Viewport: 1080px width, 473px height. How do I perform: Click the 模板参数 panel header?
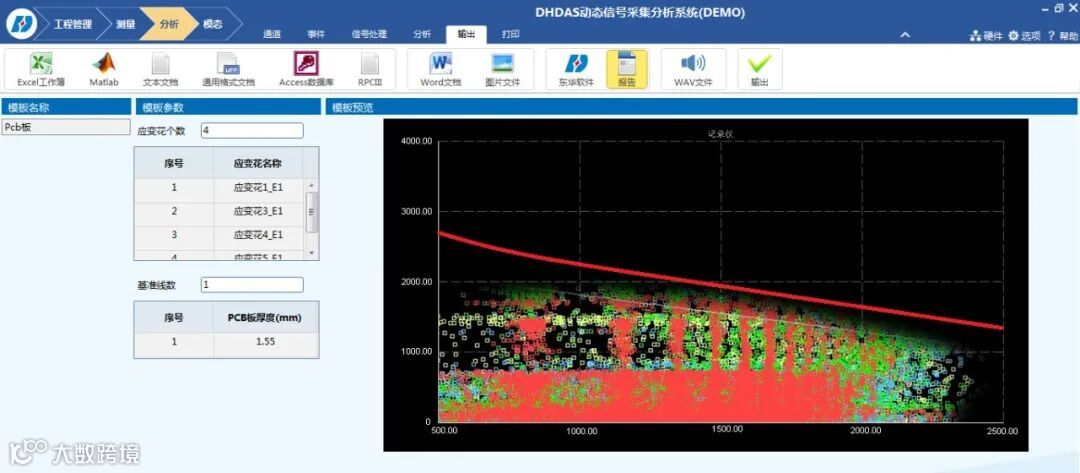point(228,107)
